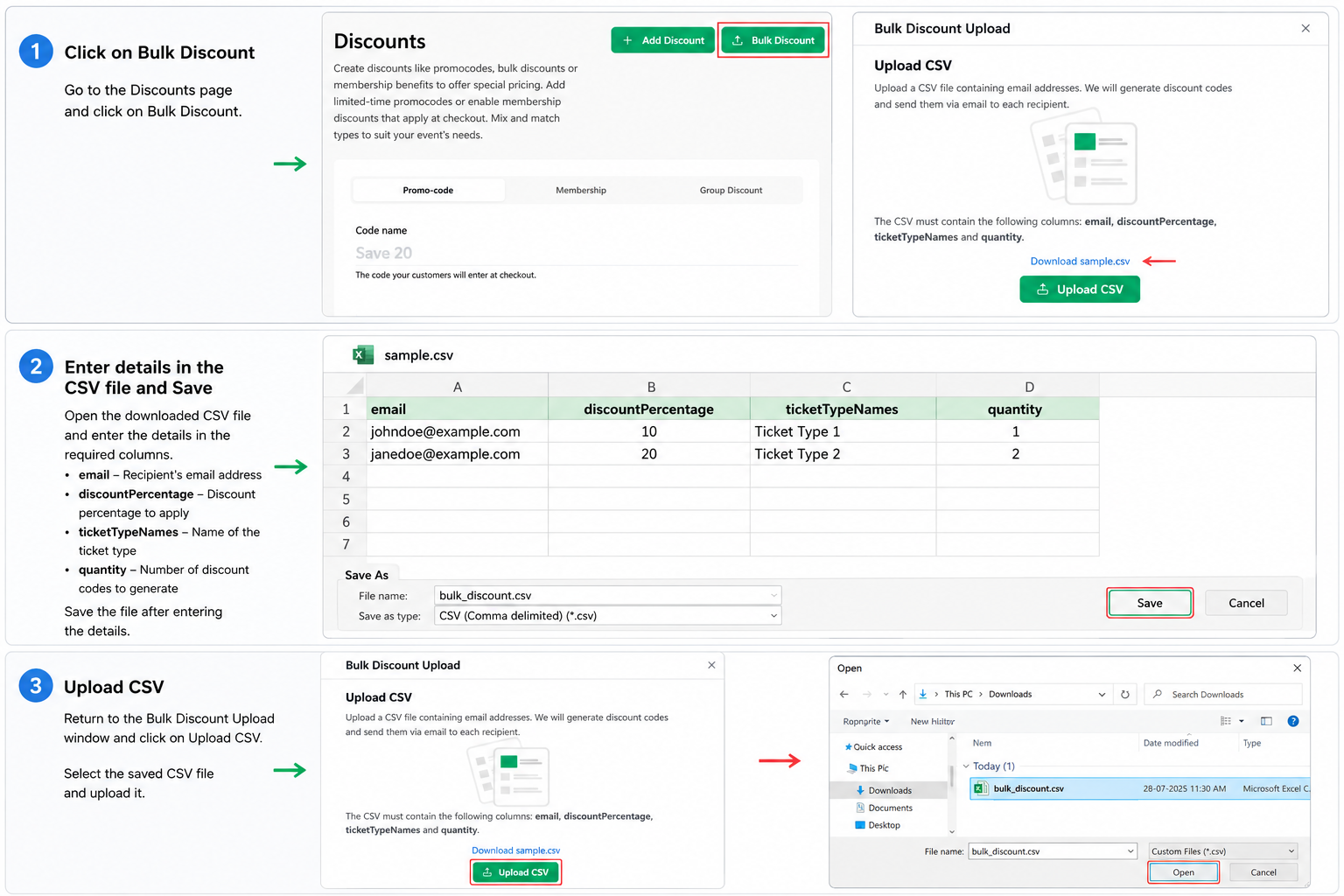
Task: Click the Back arrow in Open dialog
Action: coord(844,694)
